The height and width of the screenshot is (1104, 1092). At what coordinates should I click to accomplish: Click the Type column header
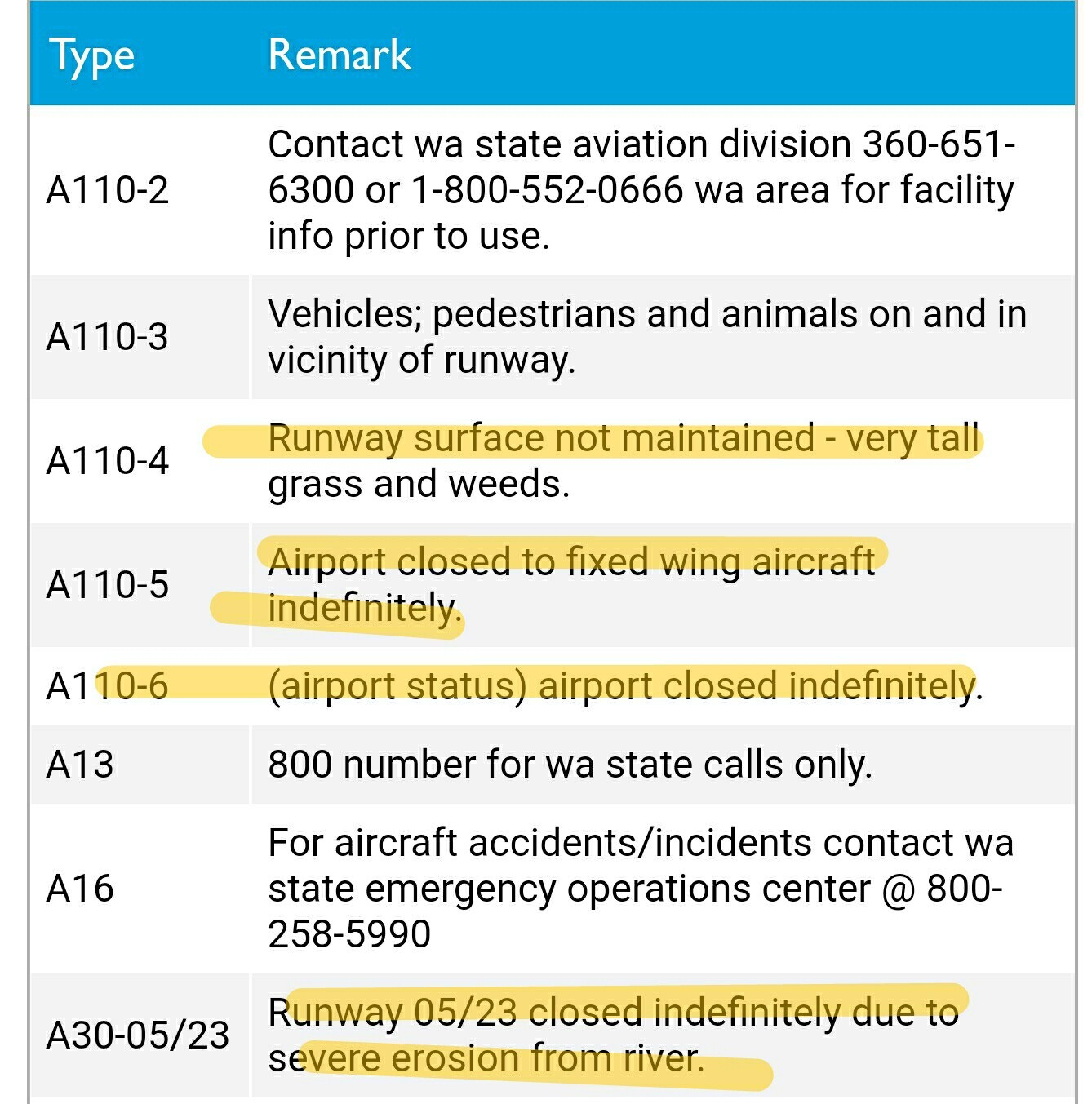[92, 55]
